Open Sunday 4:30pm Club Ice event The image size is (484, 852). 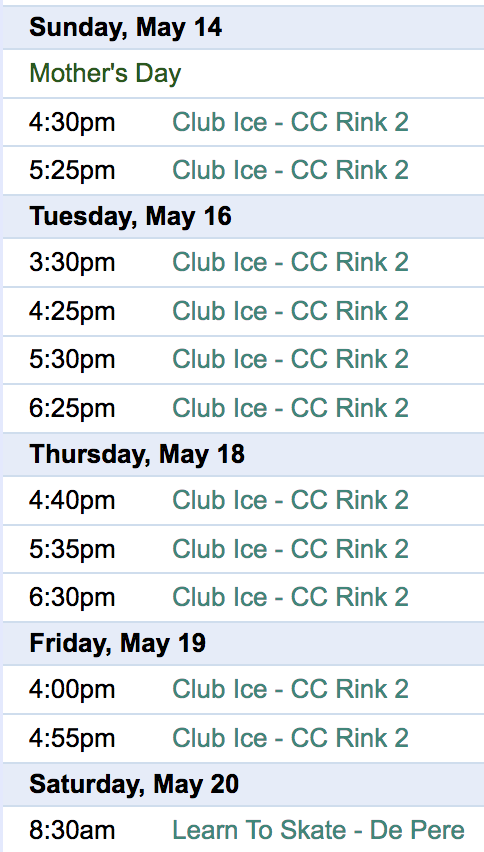tap(290, 122)
